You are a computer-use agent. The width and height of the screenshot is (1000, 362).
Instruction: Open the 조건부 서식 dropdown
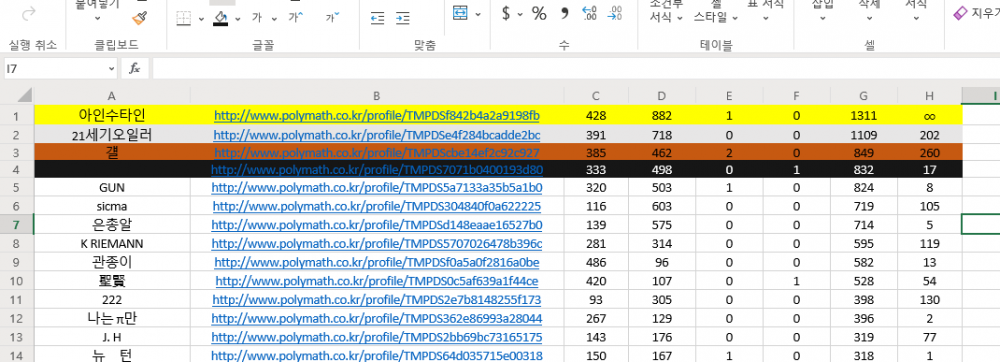pos(666,11)
